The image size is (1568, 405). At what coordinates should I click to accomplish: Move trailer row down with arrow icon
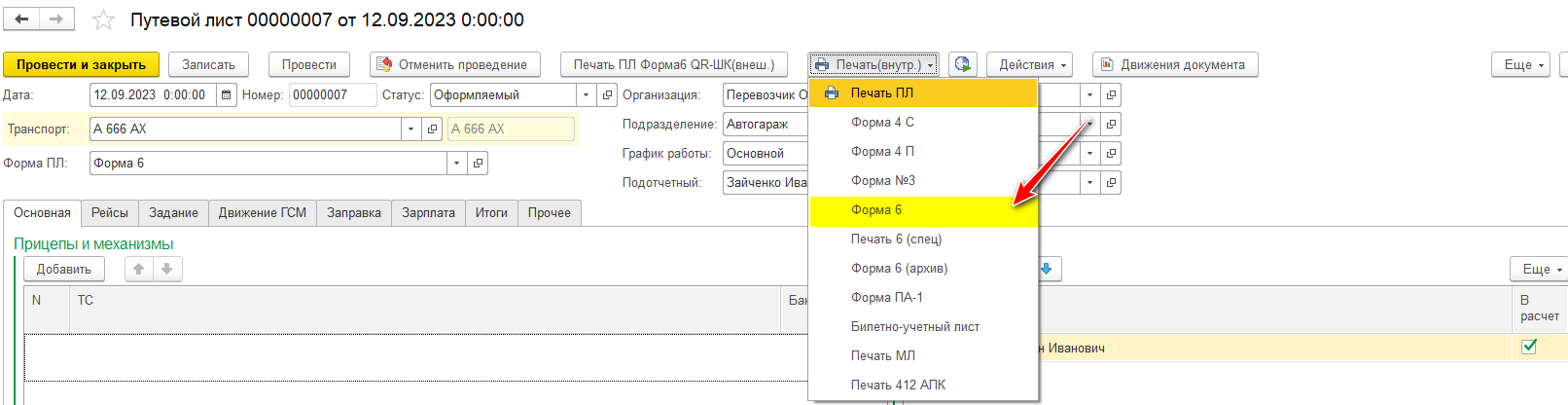pyautogui.click(x=167, y=269)
